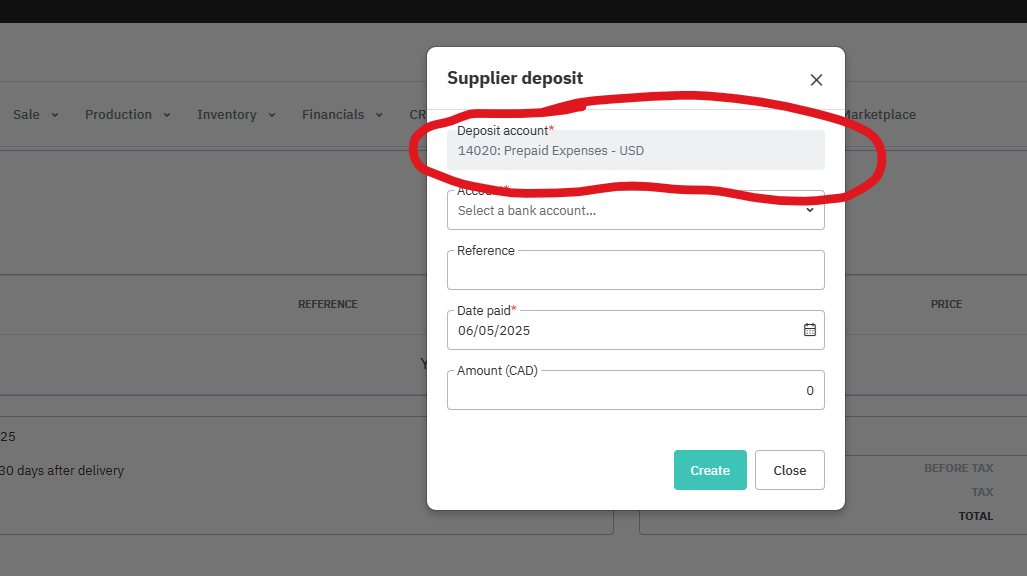Click the TOTAL label in summary

975,516
